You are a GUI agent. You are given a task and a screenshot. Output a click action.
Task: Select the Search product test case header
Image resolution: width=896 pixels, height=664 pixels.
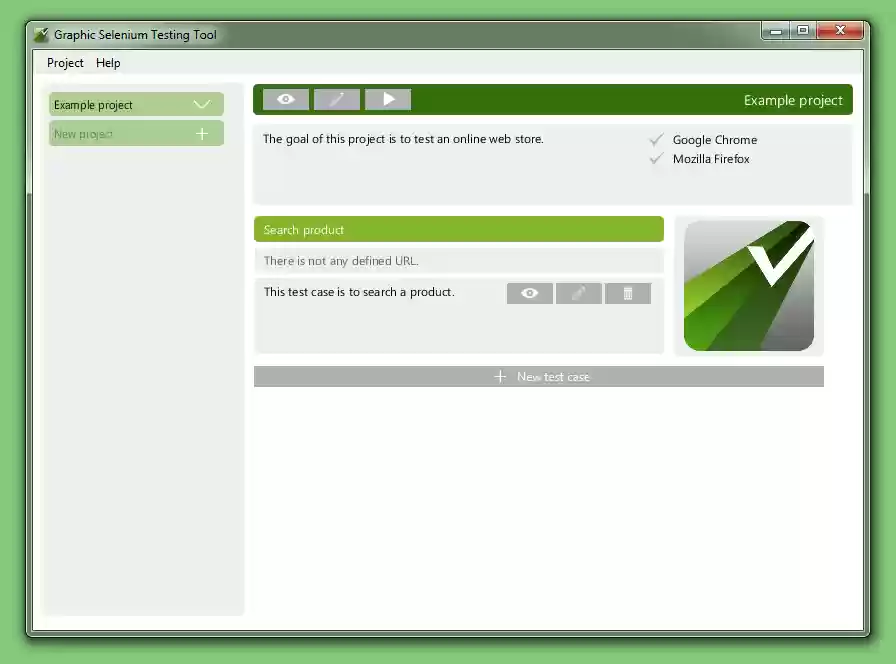[458, 229]
